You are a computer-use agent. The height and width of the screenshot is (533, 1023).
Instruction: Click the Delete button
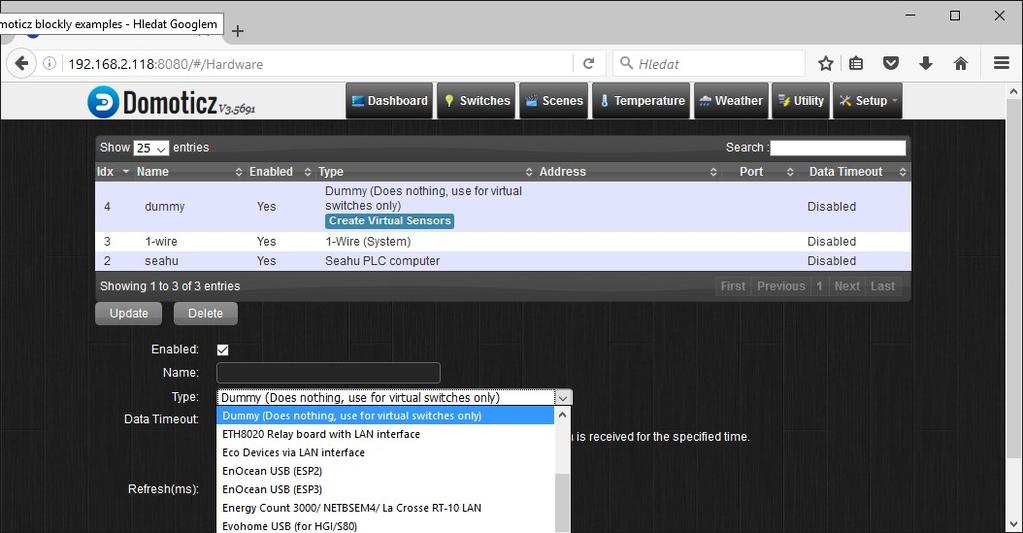tap(206, 313)
